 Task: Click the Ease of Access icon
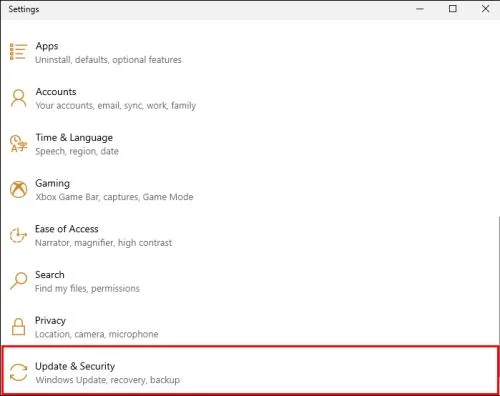pyautogui.click(x=18, y=235)
